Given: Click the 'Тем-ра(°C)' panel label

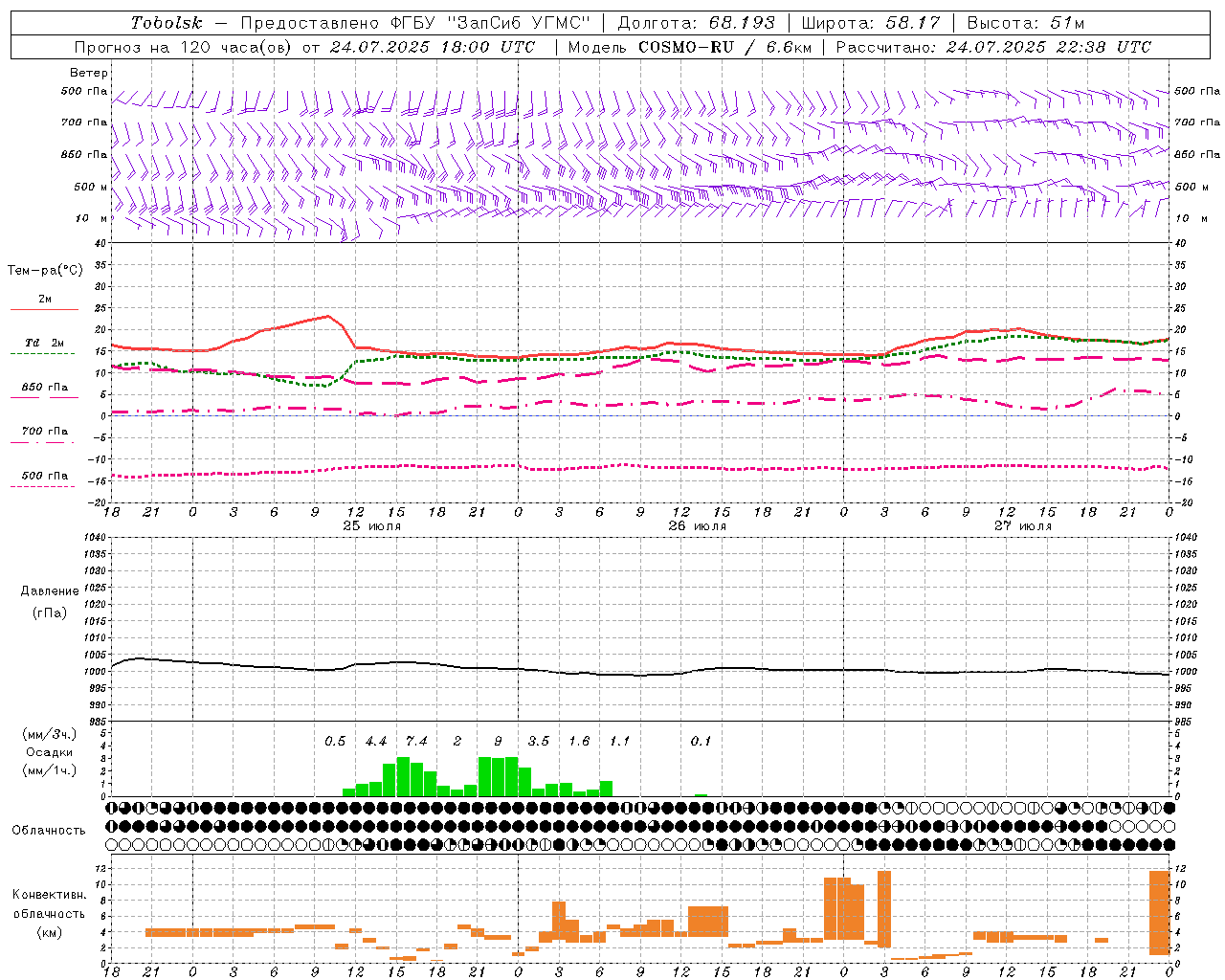Looking at the screenshot, I should click(45, 271).
